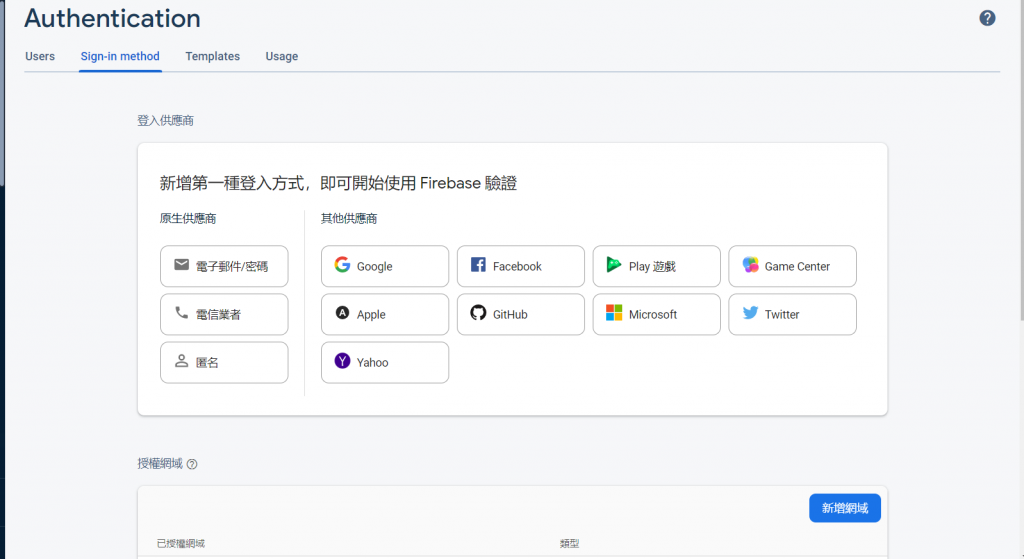Select Twitter provider label
This screenshot has width=1024, height=559.
782,315
